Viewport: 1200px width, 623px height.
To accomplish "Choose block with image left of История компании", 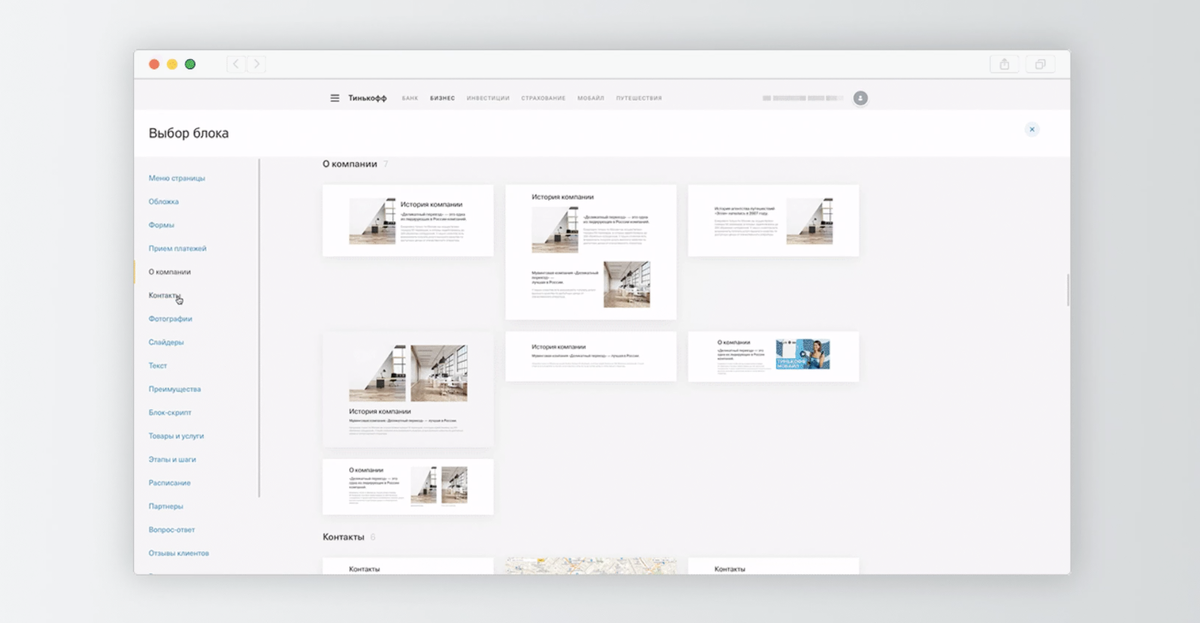I will click(408, 220).
